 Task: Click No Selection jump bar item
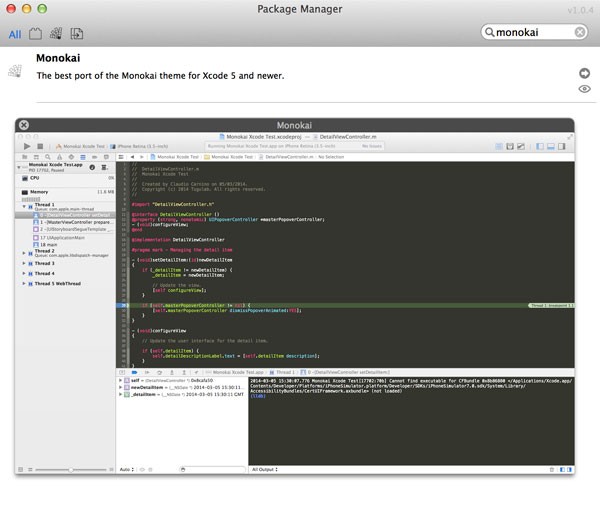coord(331,157)
